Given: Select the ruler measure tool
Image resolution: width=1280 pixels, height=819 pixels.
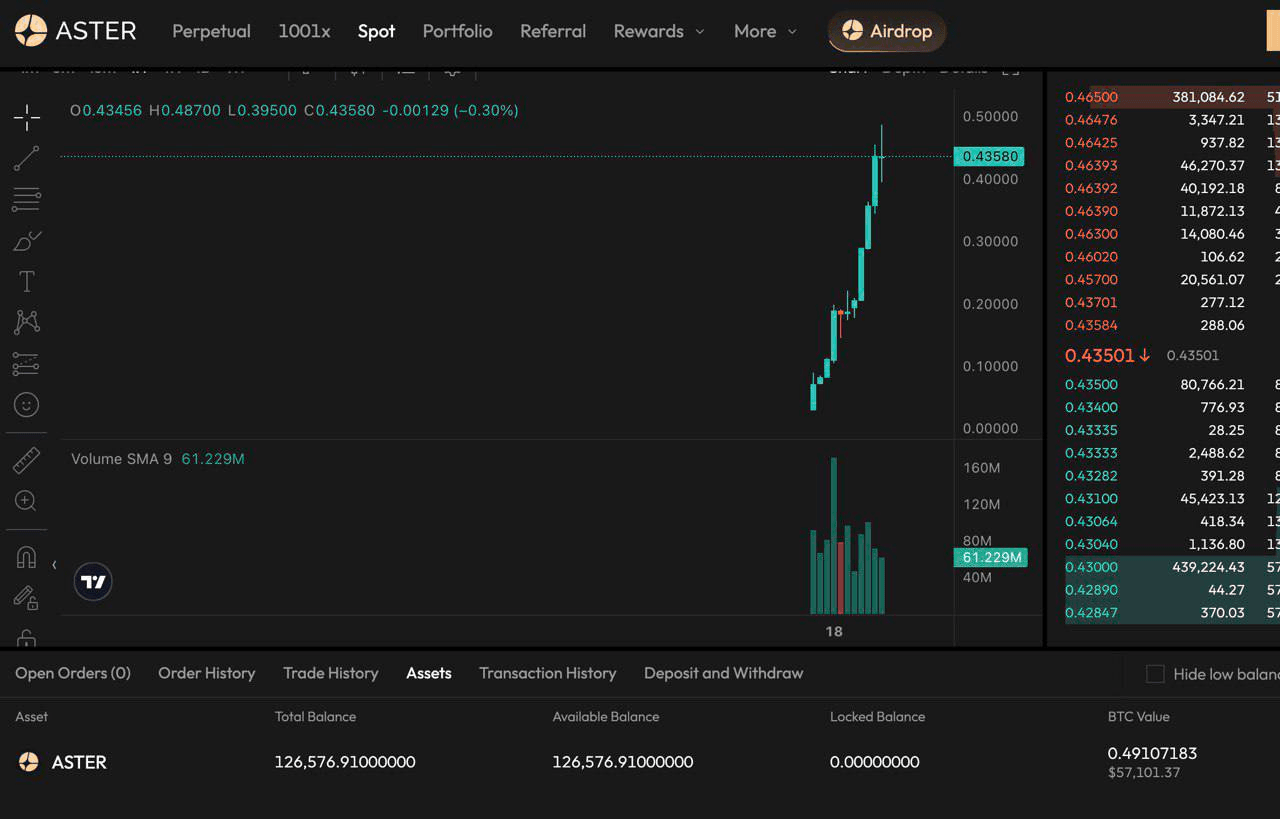Looking at the screenshot, I should (27, 460).
